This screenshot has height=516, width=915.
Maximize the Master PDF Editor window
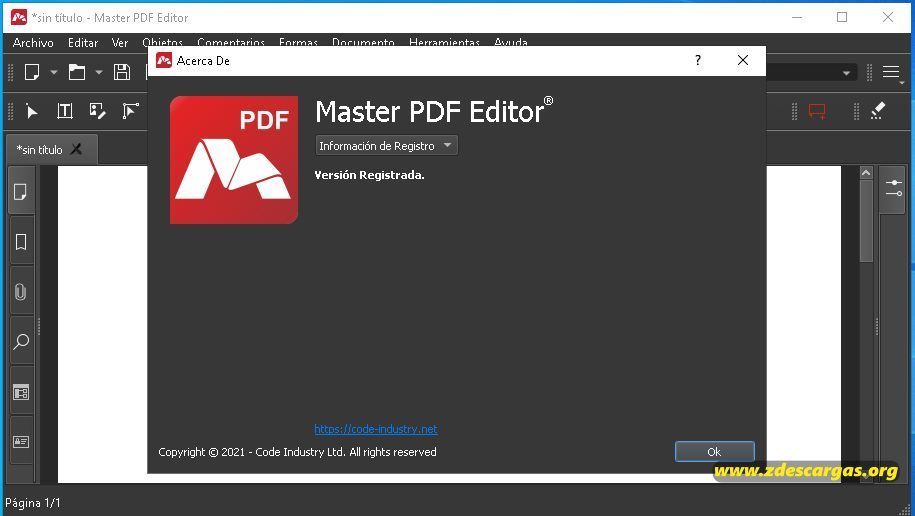point(842,18)
